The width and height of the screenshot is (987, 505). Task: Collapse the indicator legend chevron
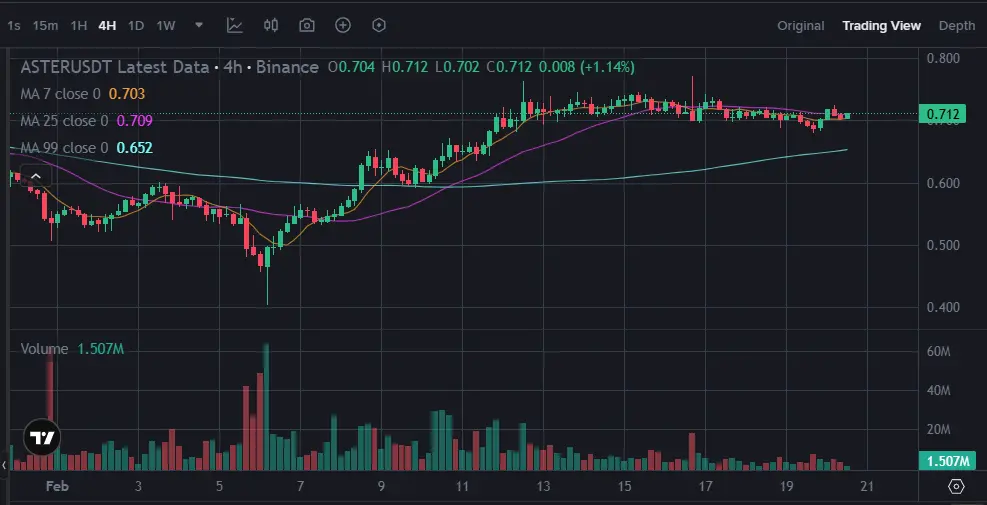point(35,176)
